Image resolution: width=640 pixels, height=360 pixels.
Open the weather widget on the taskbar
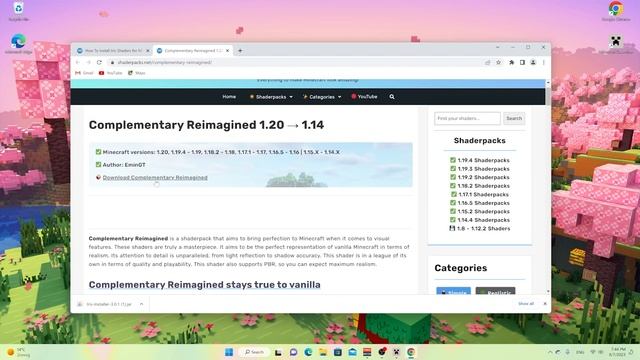pos(18,352)
